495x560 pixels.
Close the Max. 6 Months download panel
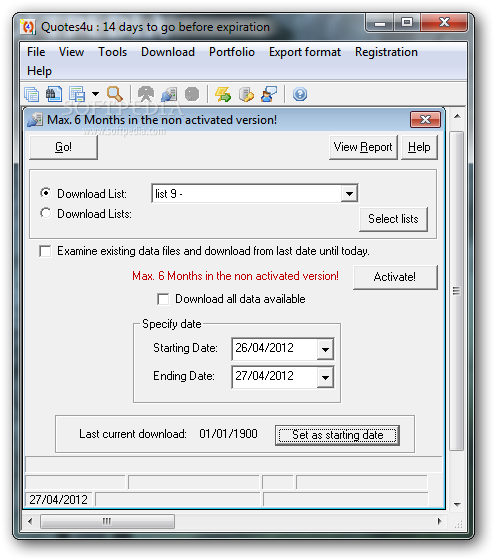point(425,120)
